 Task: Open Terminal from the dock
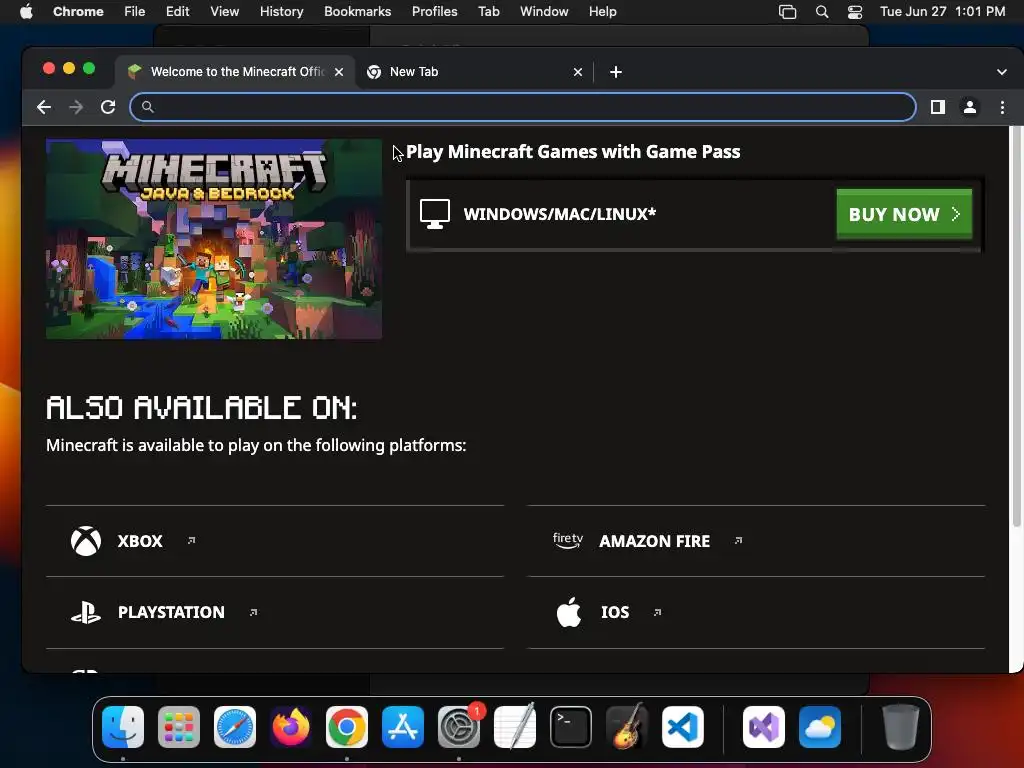(571, 727)
